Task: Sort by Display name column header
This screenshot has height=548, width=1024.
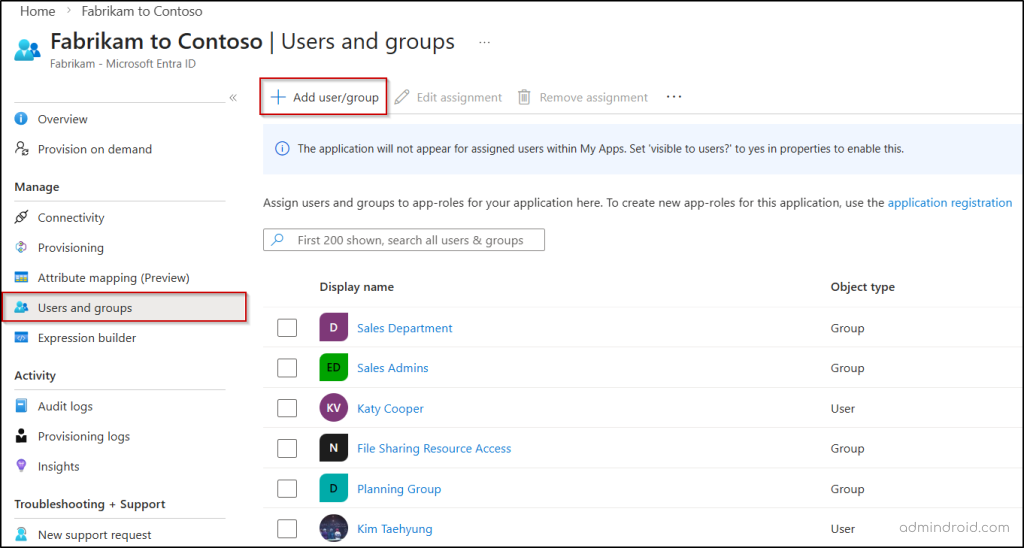Action: coord(357,287)
